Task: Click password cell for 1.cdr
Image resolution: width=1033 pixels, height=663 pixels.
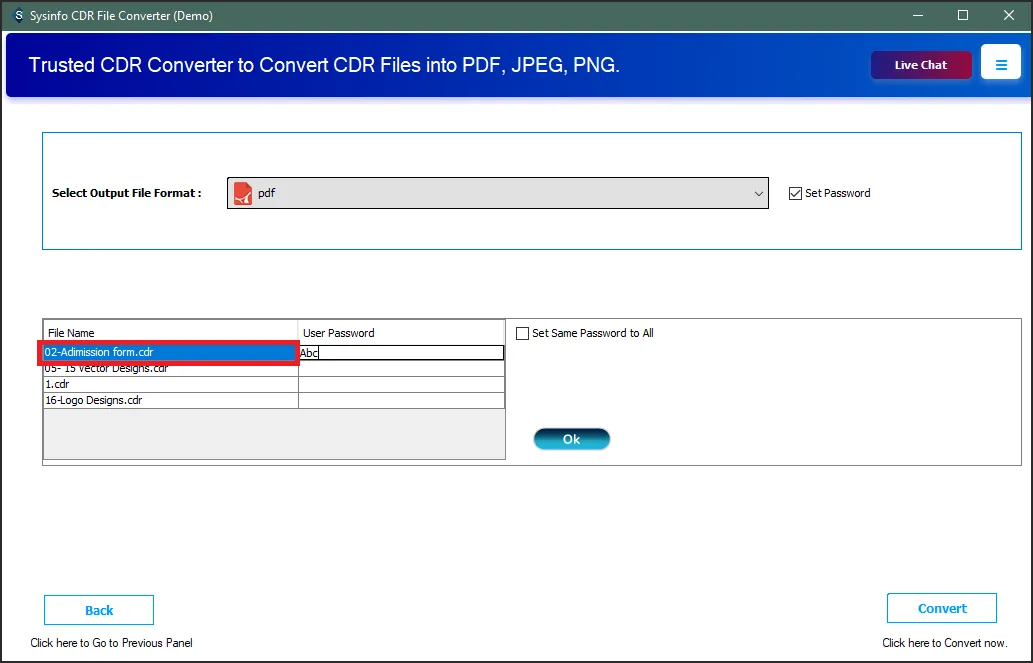Action: (401, 384)
